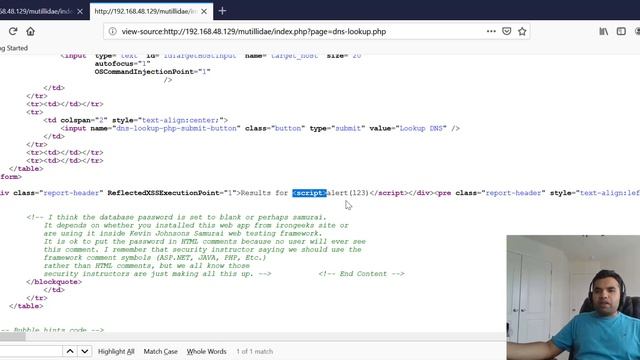Click the webcam video overlay
640x360 pixels.
(573, 298)
